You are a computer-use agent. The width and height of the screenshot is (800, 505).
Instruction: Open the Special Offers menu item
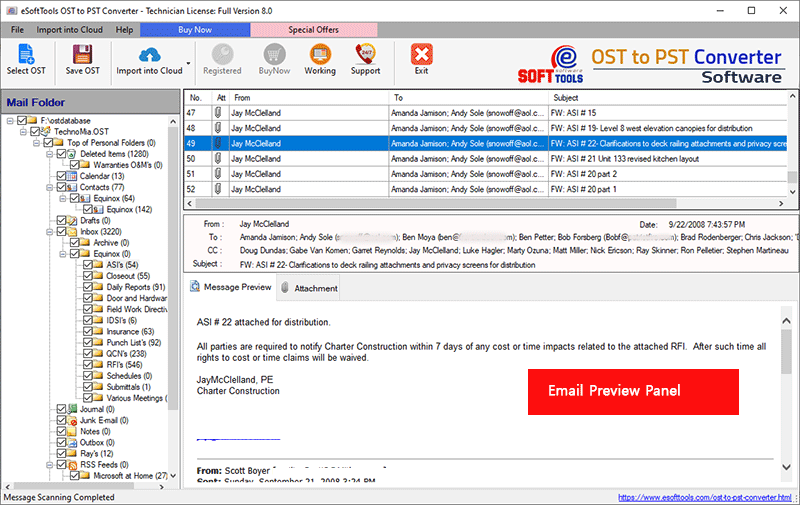pyautogui.click(x=313, y=30)
